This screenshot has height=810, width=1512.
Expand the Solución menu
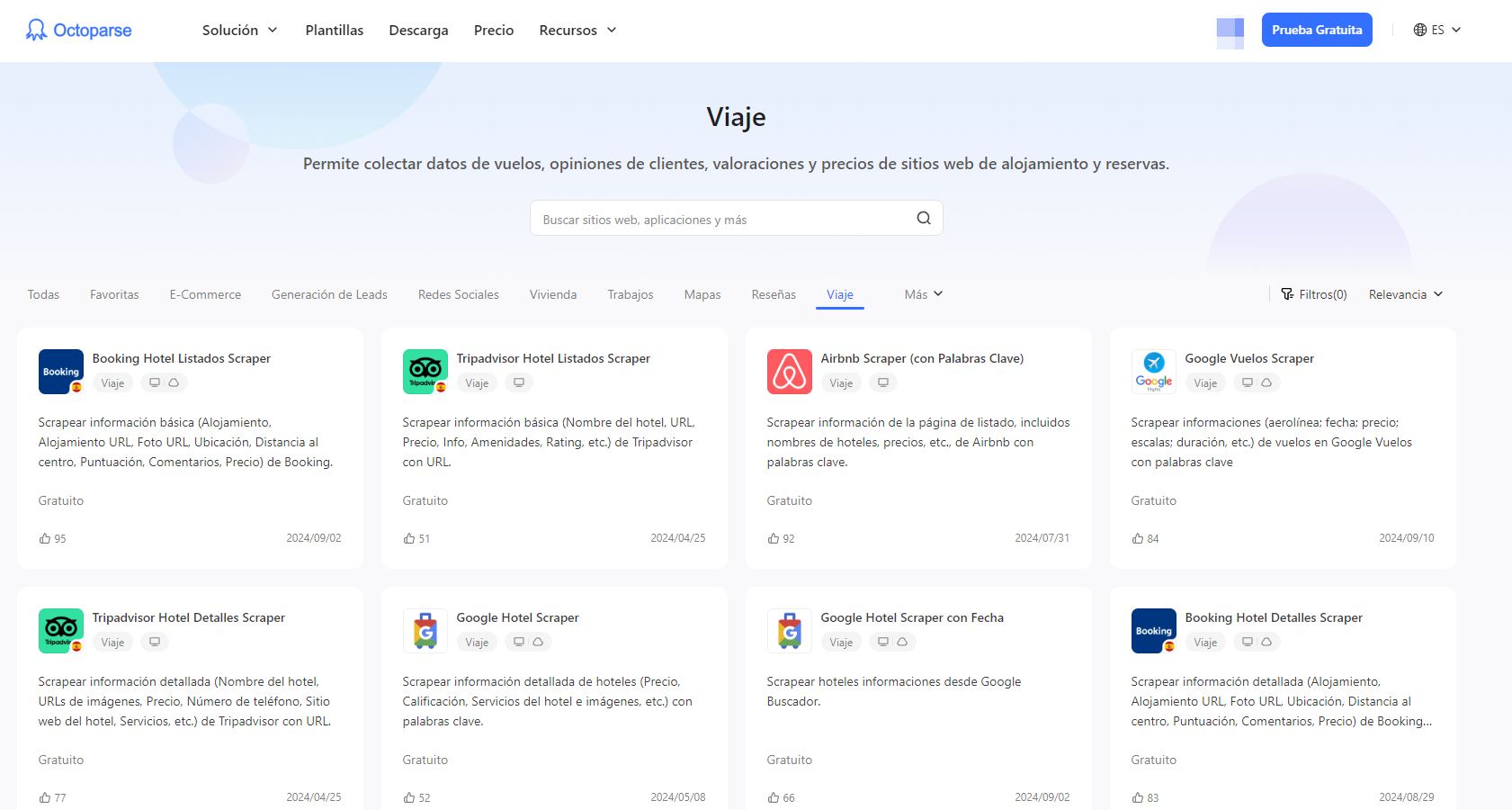[x=239, y=31]
